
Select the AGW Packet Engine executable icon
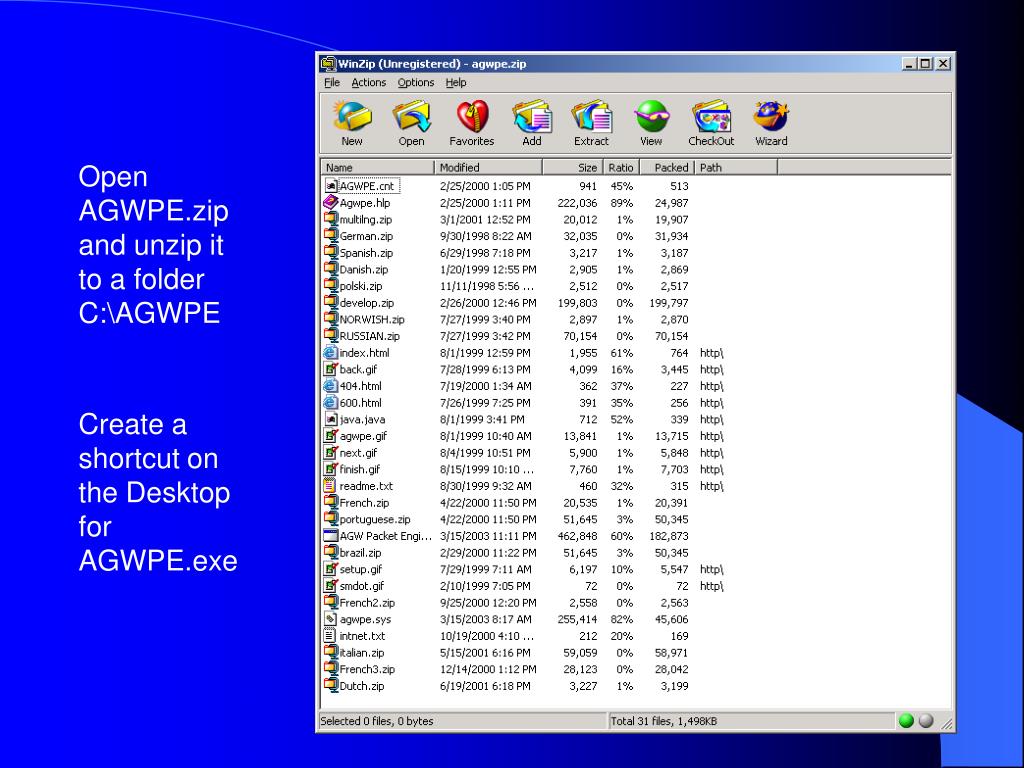330,536
